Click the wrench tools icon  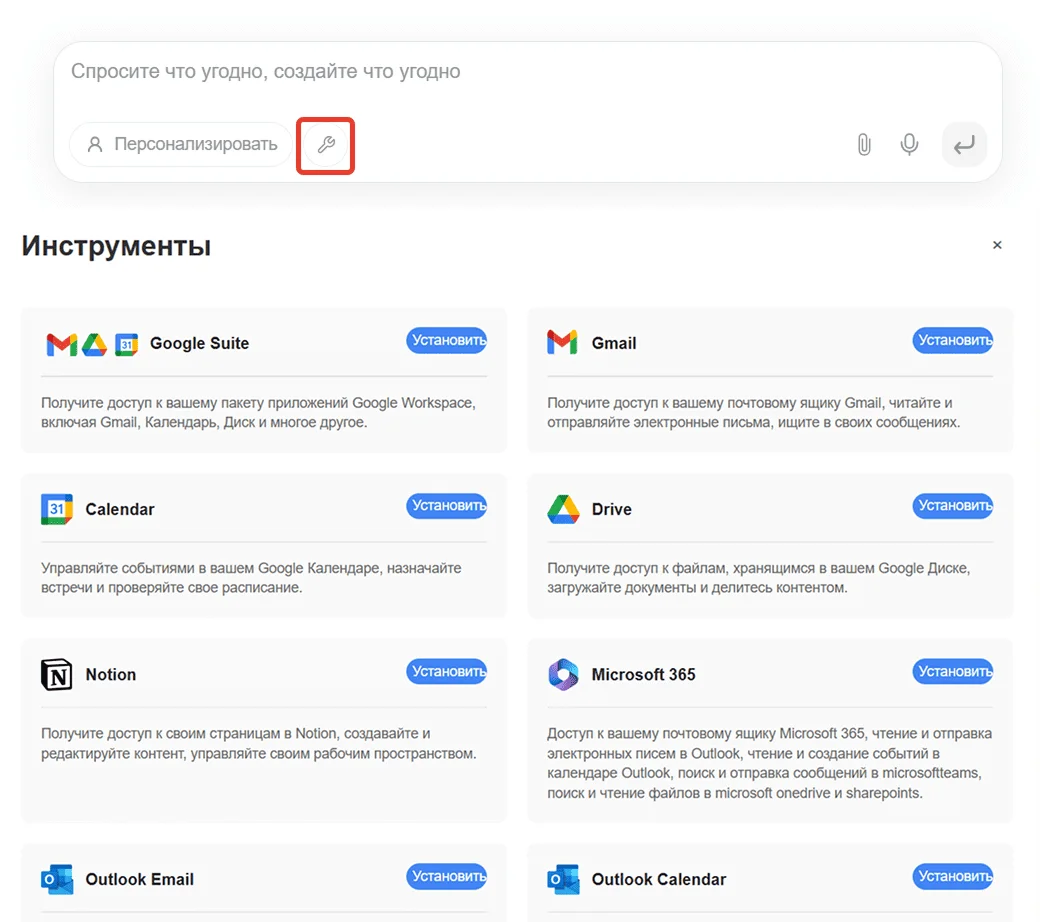[x=325, y=145]
